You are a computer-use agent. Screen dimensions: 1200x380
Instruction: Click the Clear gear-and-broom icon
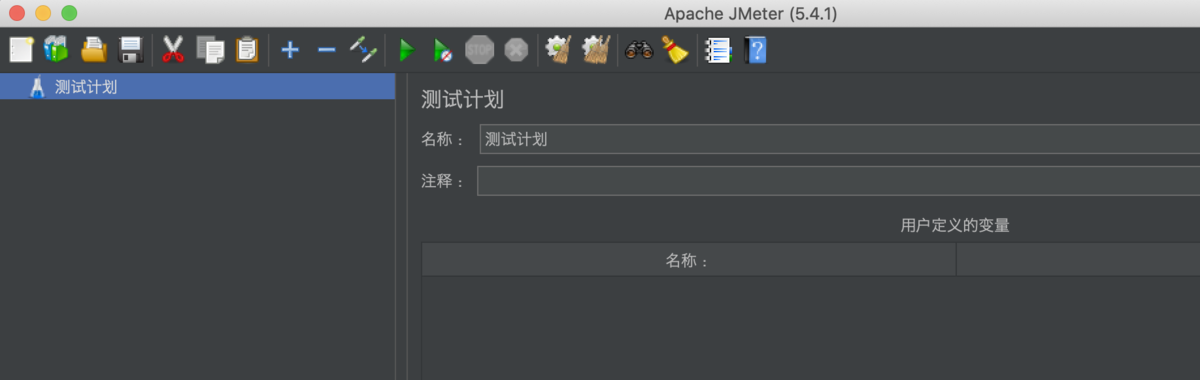(x=558, y=49)
